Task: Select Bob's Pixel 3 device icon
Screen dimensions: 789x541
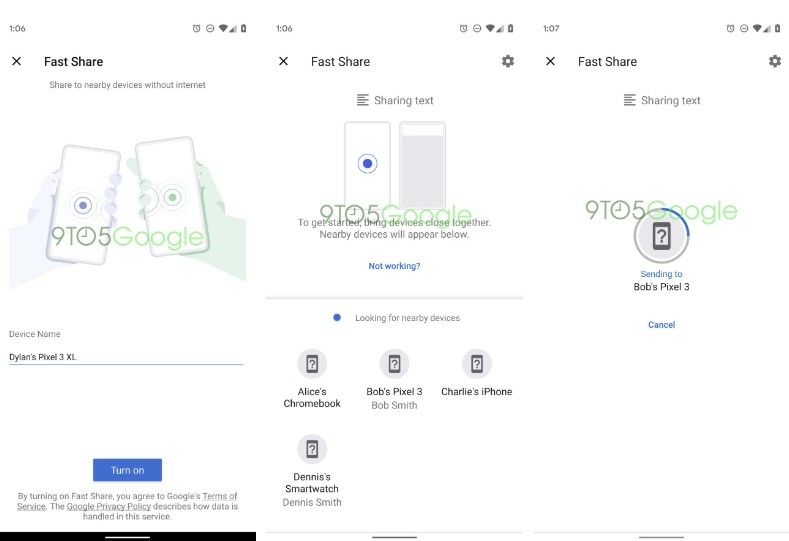Action: [394, 364]
